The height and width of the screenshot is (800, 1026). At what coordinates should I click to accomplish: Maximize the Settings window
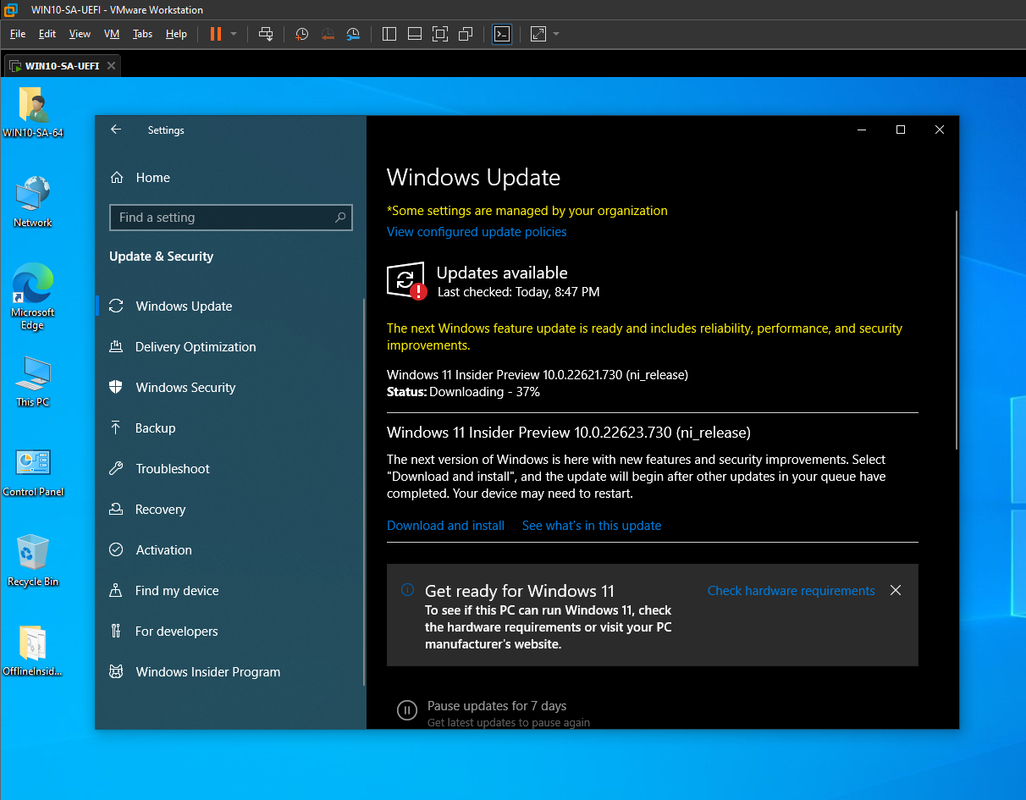coord(900,130)
